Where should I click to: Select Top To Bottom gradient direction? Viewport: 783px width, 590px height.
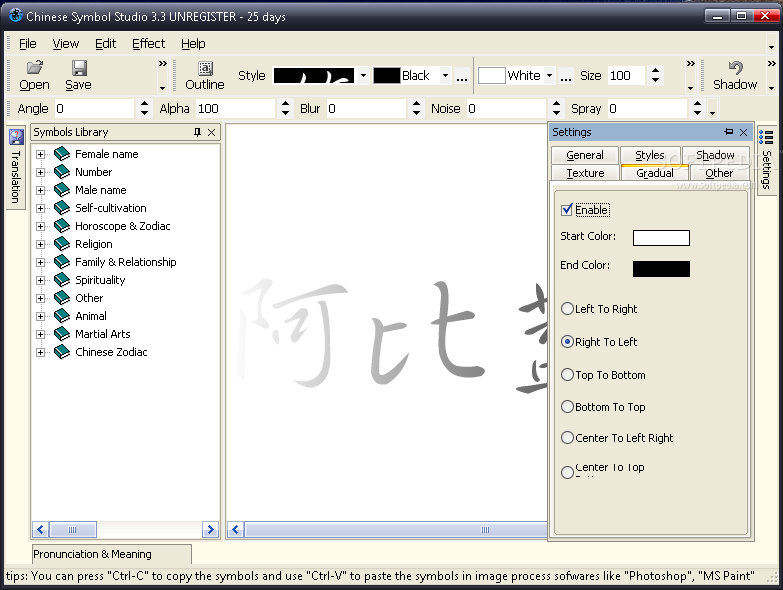(x=567, y=374)
